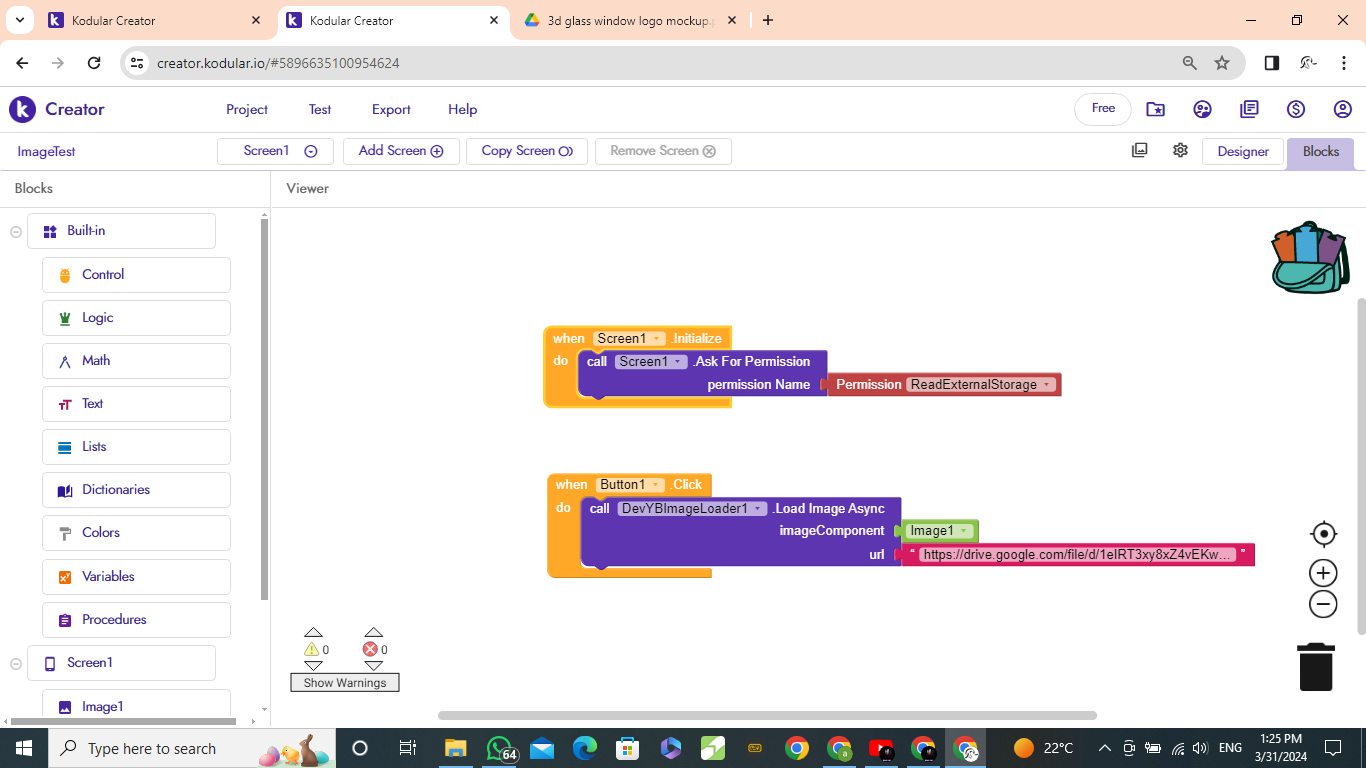The image size is (1366, 768).
Task: Click Copy Screen button
Action: click(x=527, y=151)
